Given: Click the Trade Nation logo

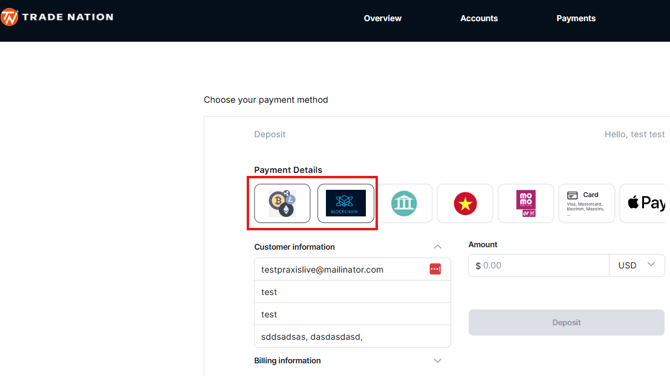Looking at the screenshot, I should click(x=57, y=17).
